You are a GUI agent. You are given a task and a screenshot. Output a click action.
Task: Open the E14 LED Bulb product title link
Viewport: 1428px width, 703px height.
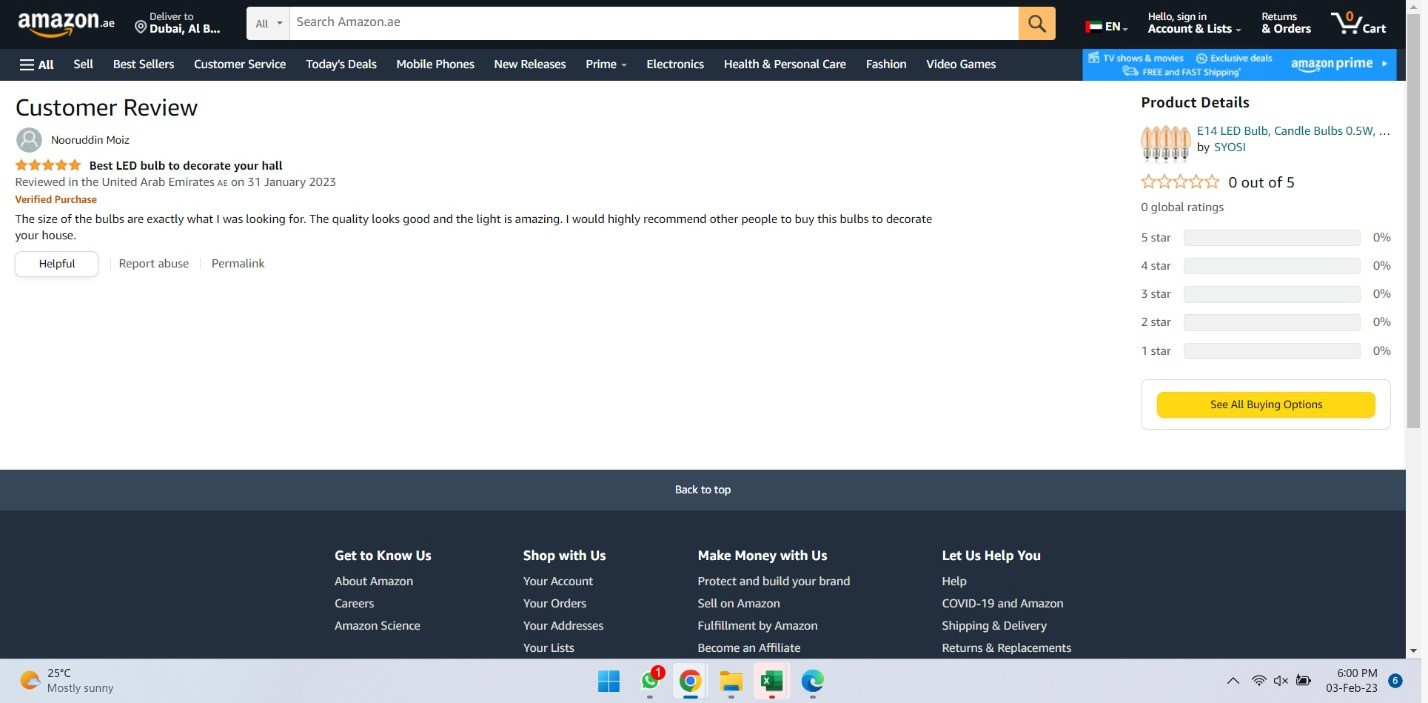tap(1293, 131)
